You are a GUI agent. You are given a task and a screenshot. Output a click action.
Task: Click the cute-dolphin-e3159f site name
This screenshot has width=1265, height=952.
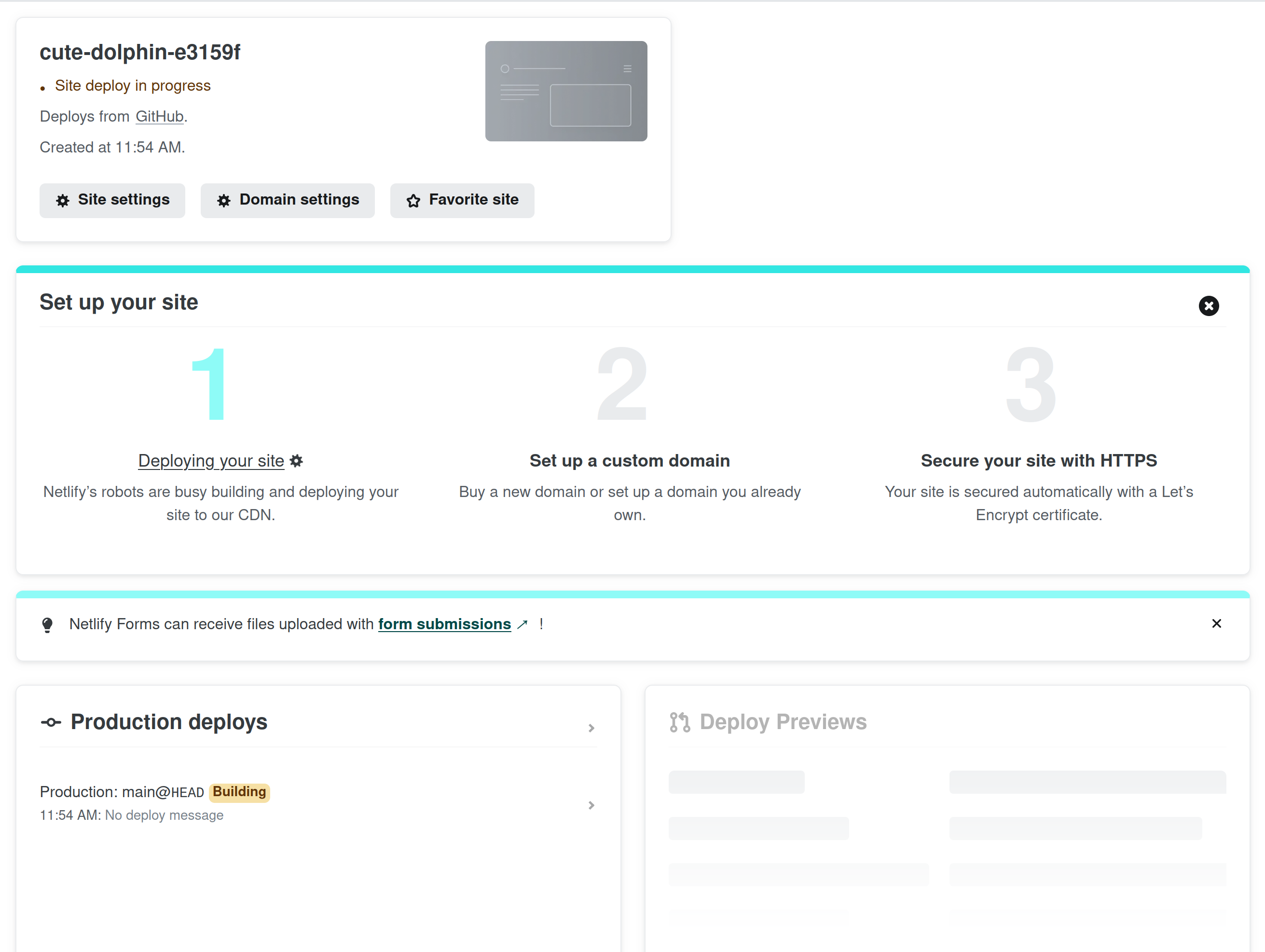(x=140, y=52)
